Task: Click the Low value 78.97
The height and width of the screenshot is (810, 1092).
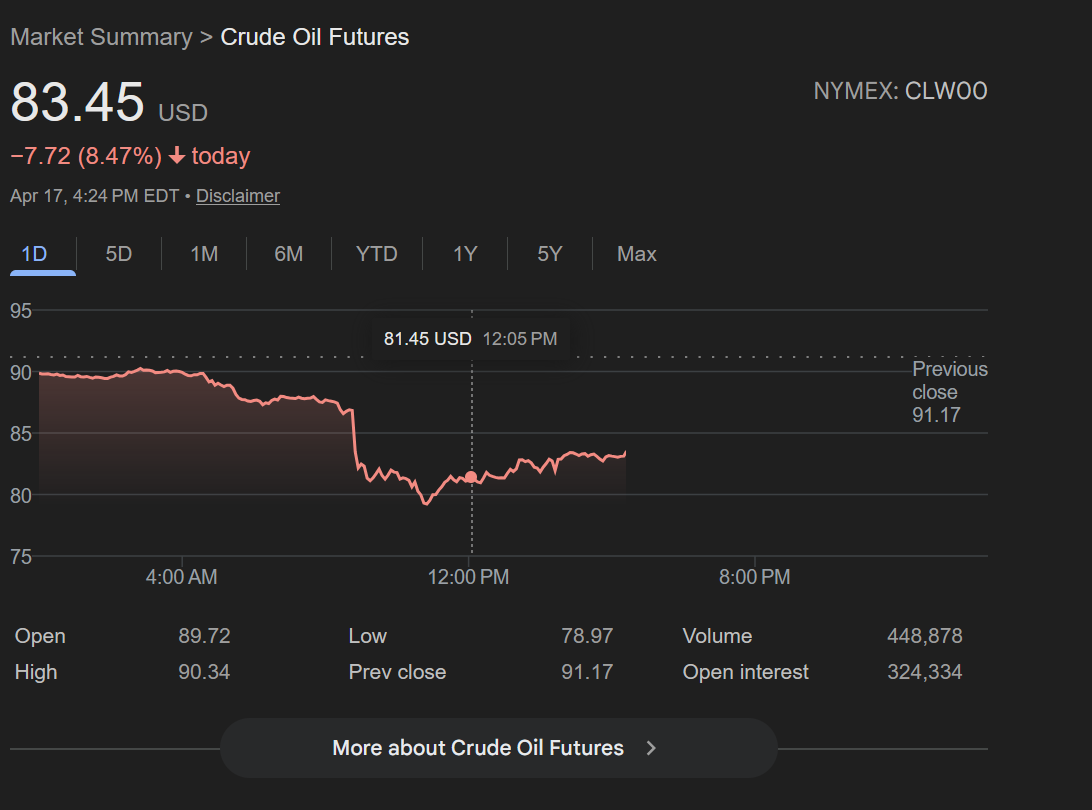Action: pos(587,636)
